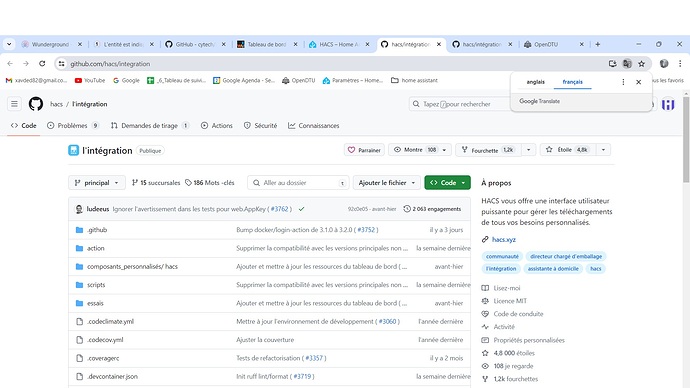
Task: Focus the Aller au dossier search field
Action: pos(298,183)
